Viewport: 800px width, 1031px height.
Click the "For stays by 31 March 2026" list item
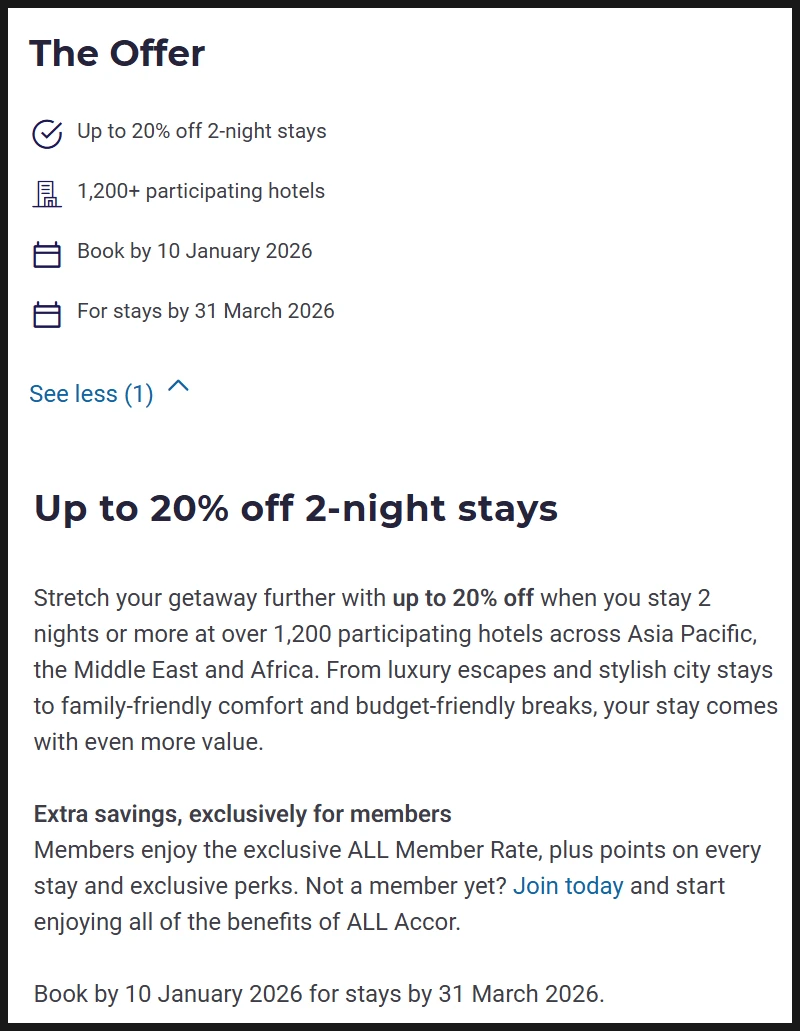[x=206, y=311]
